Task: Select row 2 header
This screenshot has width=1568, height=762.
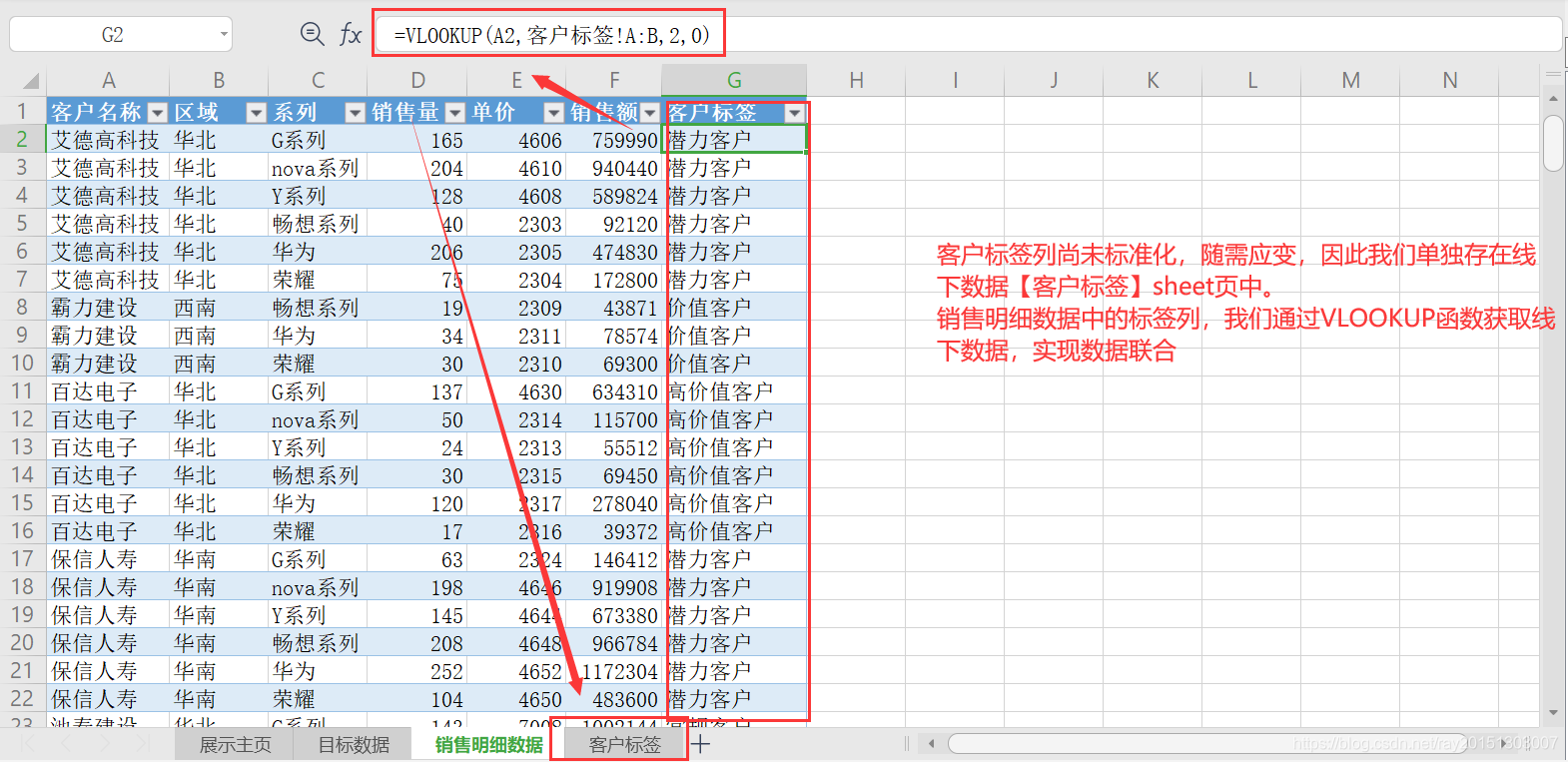Action: click(x=22, y=139)
